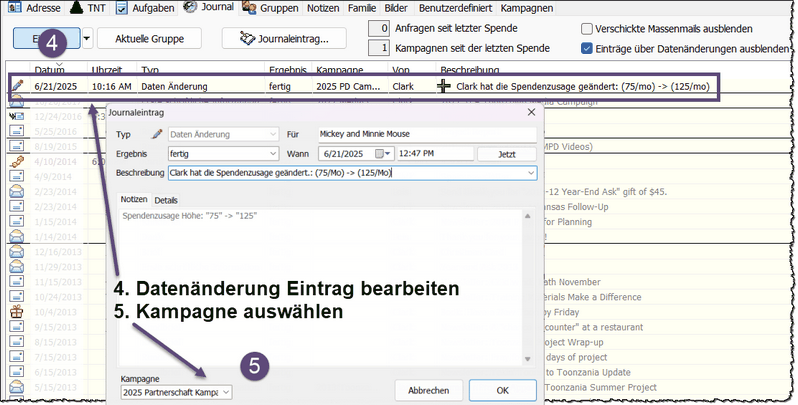Click the letter icon of the 4/9/2014 row

click(17, 177)
